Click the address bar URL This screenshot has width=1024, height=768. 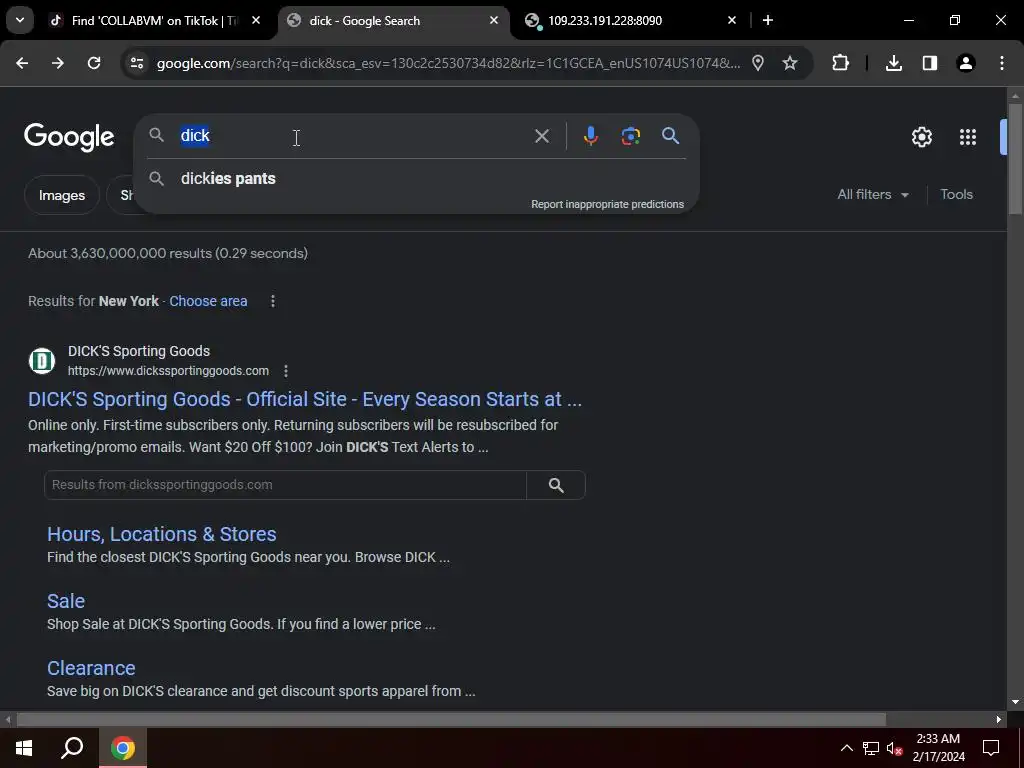point(449,63)
